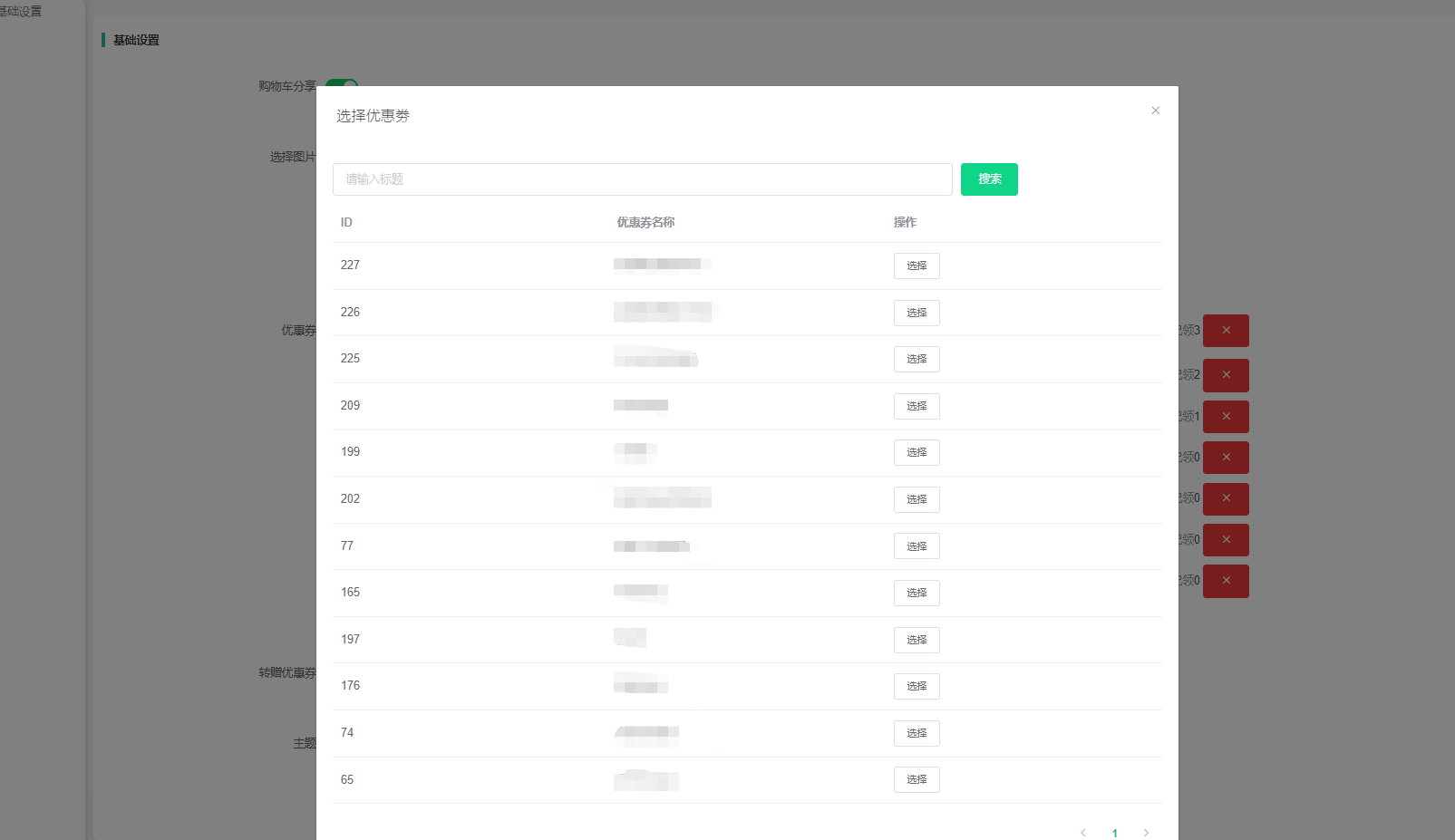Remove the coupon row labeled 已领3
This screenshot has width=1455, height=840.
click(1226, 331)
